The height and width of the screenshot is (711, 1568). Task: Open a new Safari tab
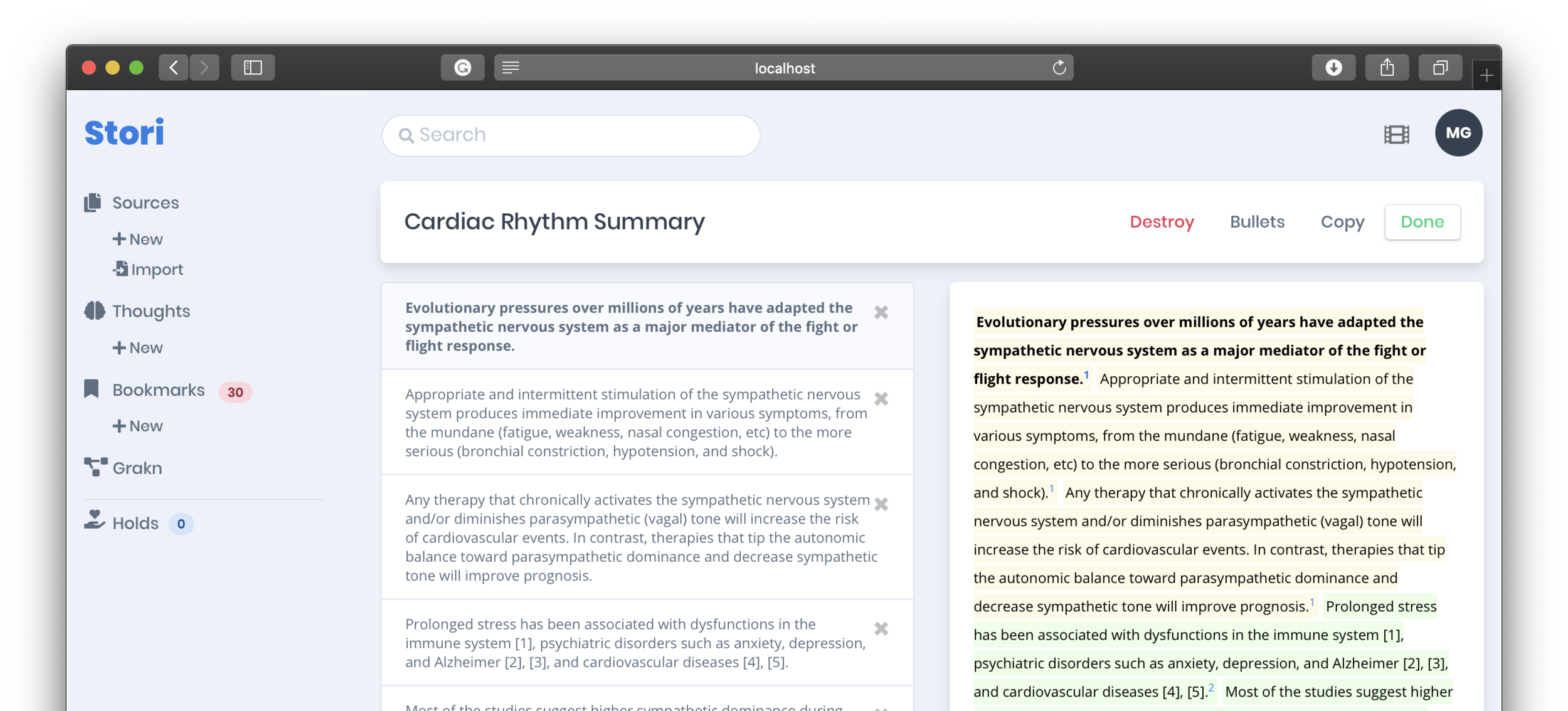tap(1486, 76)
